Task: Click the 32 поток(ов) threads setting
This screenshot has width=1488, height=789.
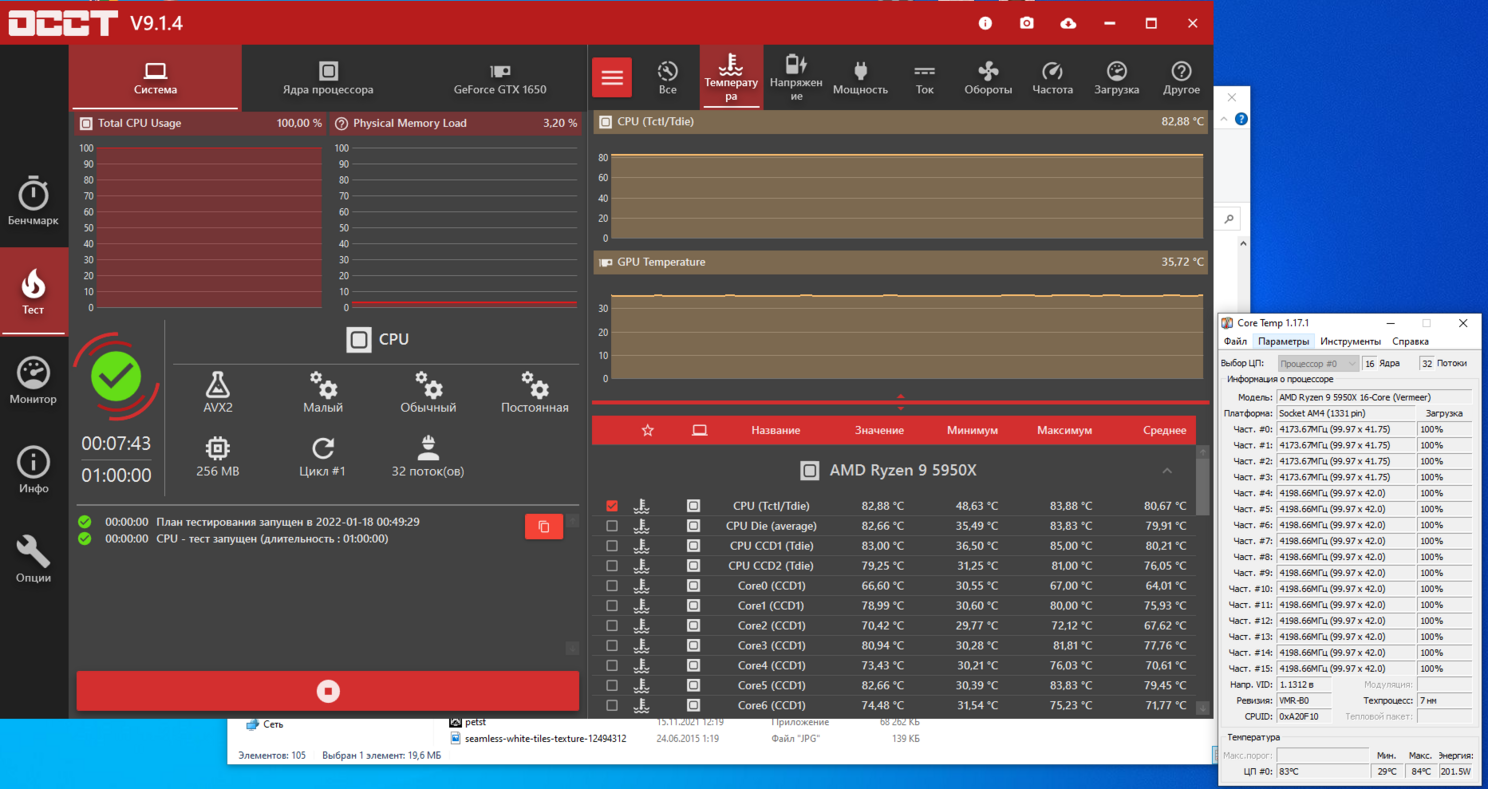Action: (428, 456)
